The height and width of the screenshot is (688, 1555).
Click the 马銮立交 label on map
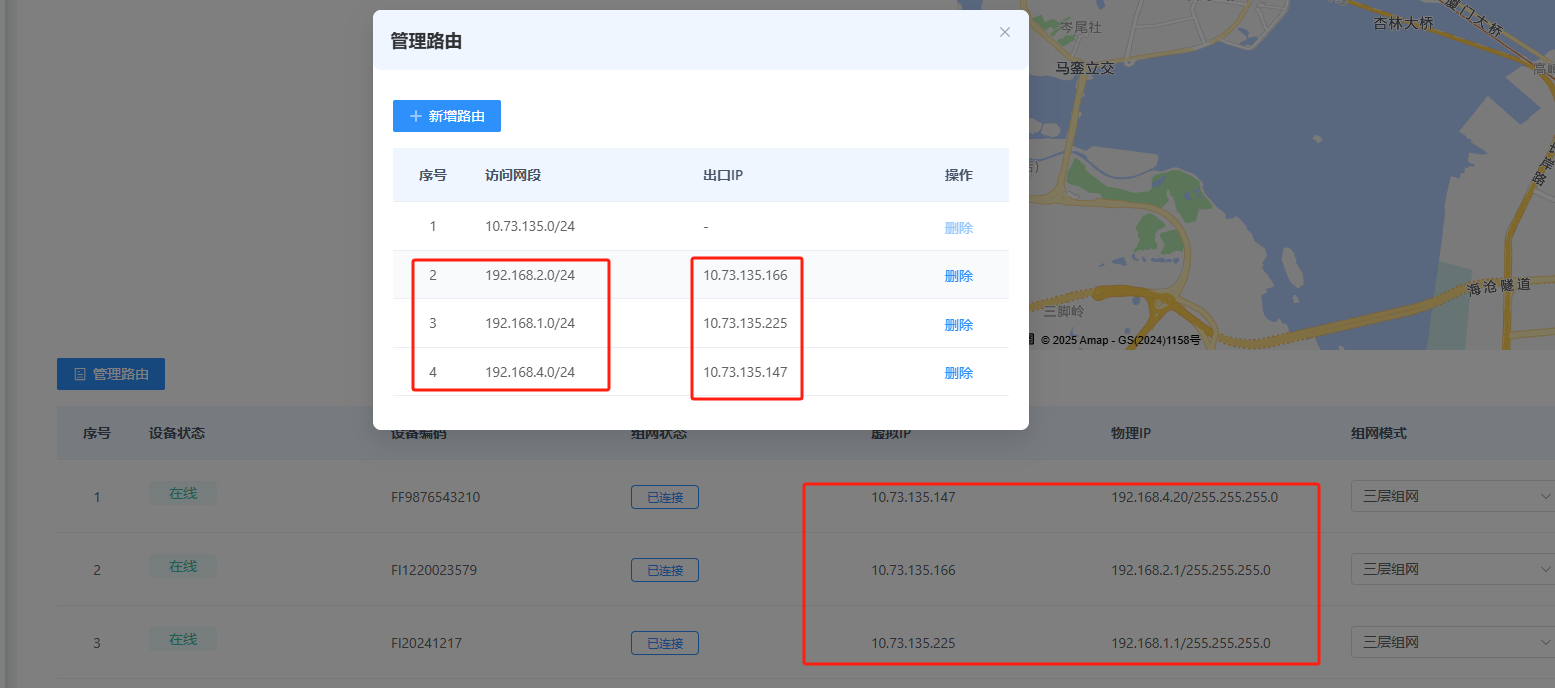pos(1085,68)
